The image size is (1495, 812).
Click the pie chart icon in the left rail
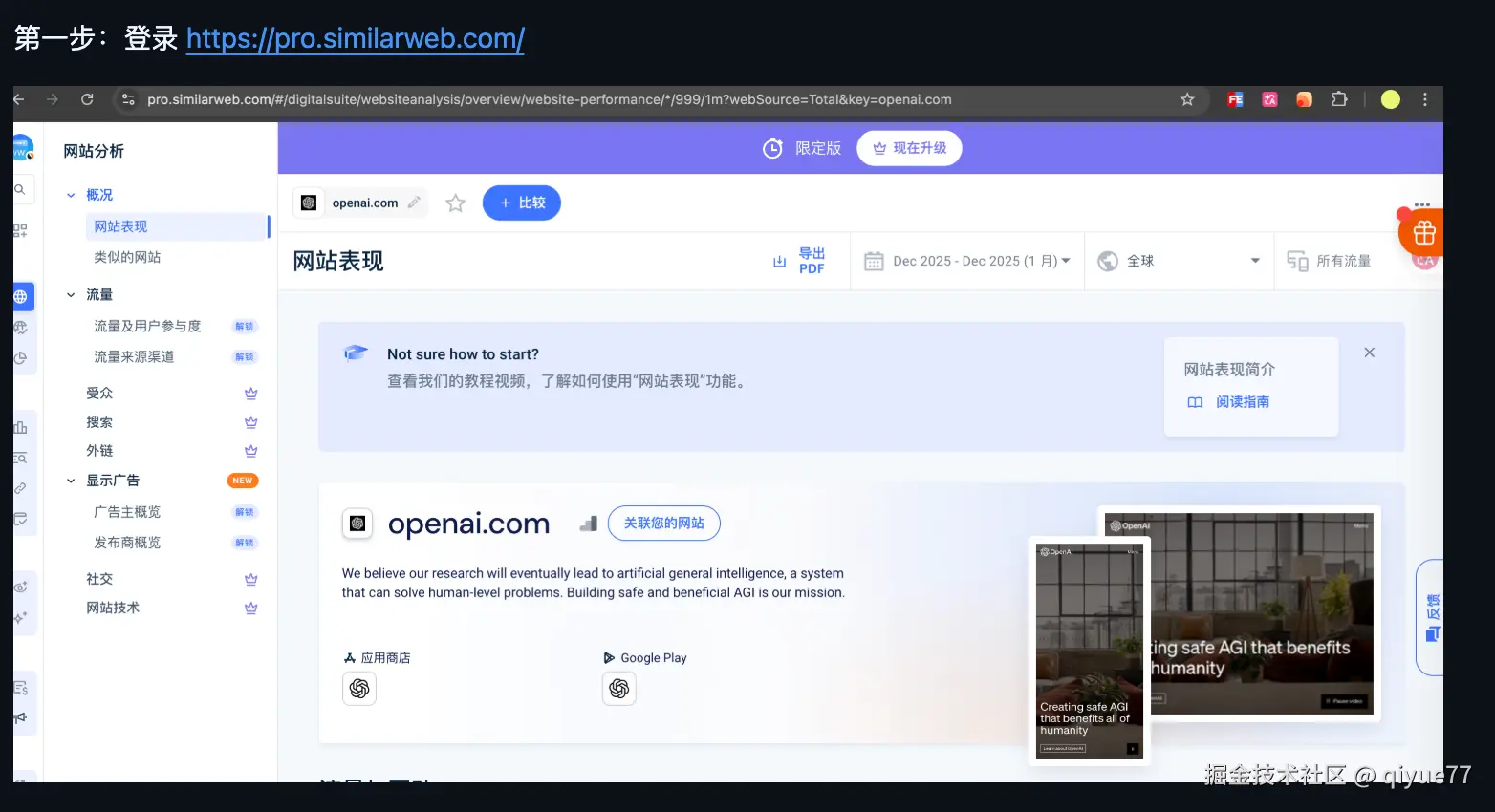click(x=20, y=358)
